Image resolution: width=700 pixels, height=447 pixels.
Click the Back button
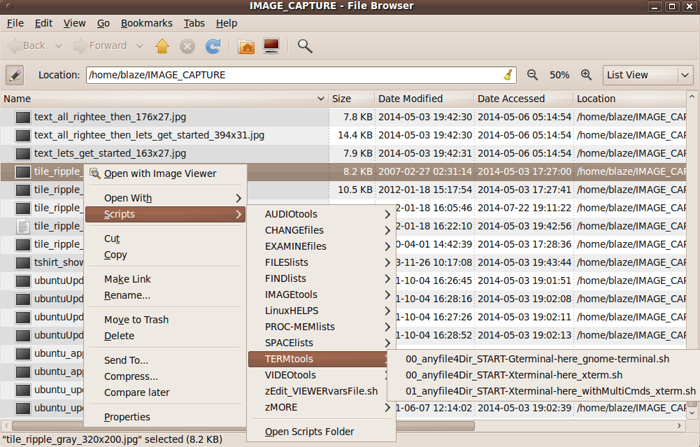tap(28, 46)
